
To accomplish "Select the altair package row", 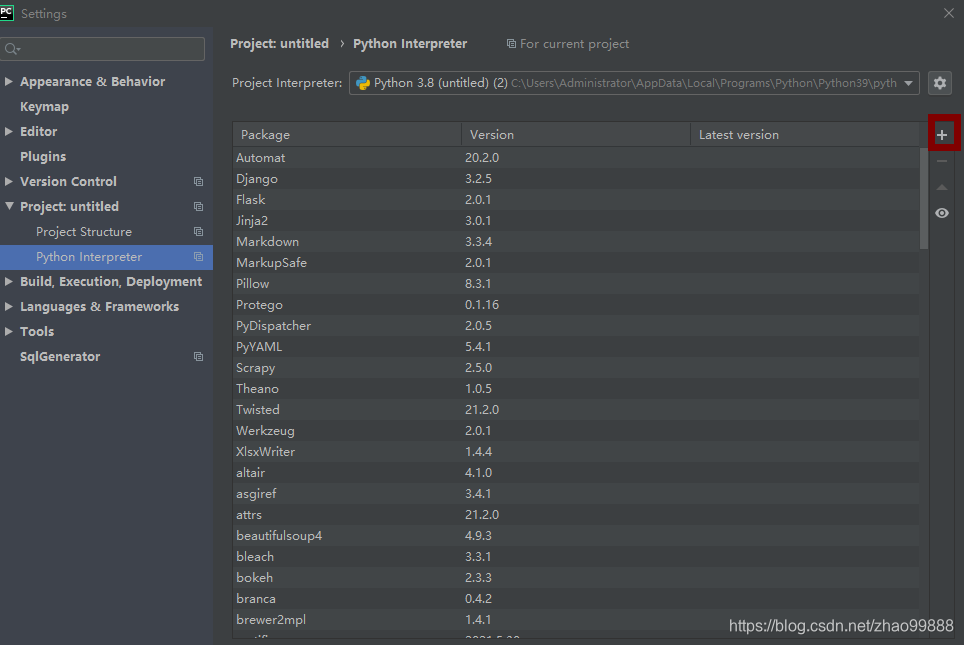I will 576,472.
